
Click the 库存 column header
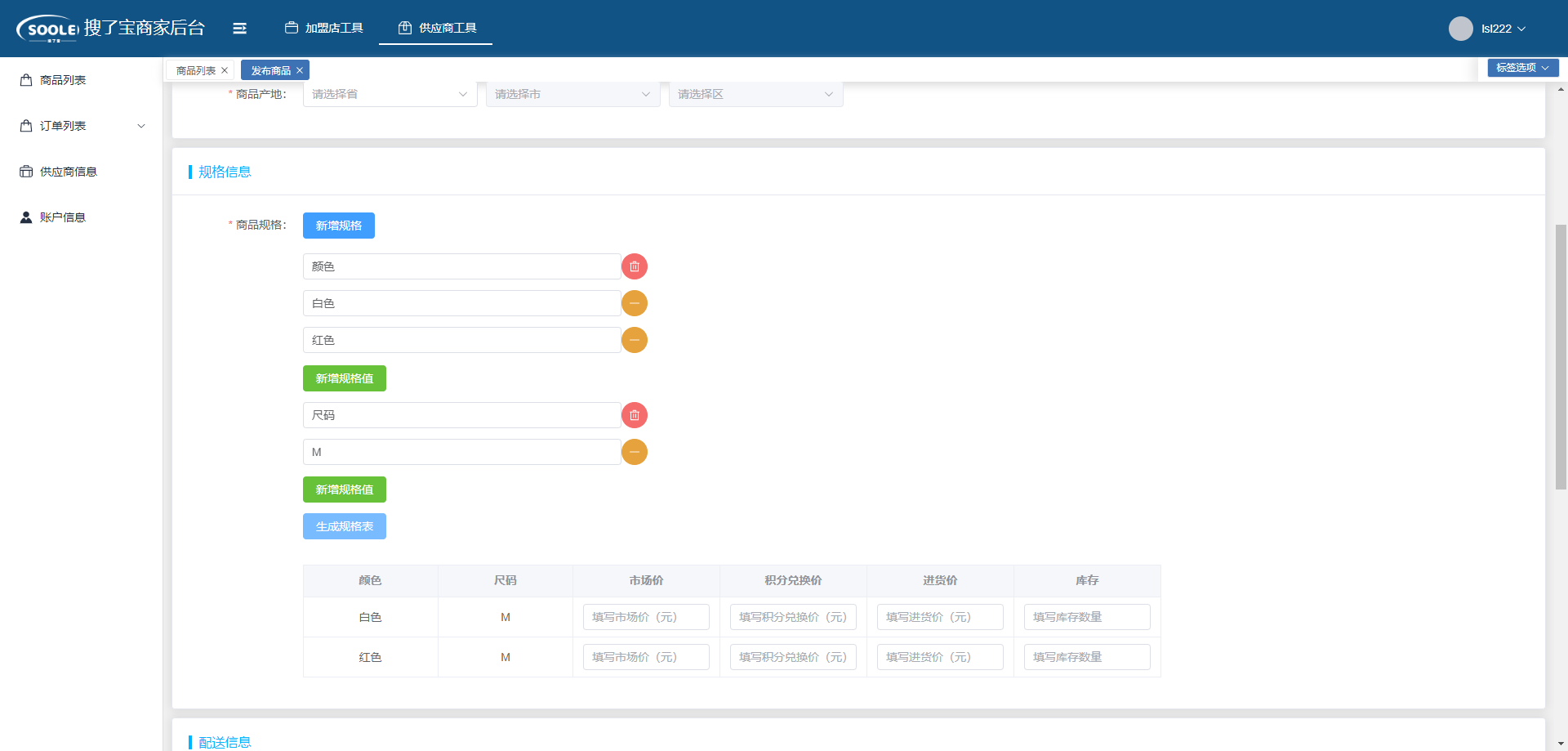click(1087, 580)
